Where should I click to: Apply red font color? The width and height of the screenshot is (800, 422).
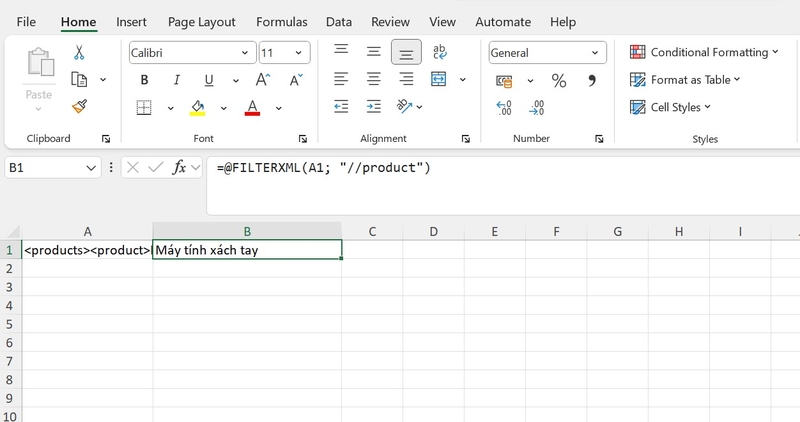point(252,108)
